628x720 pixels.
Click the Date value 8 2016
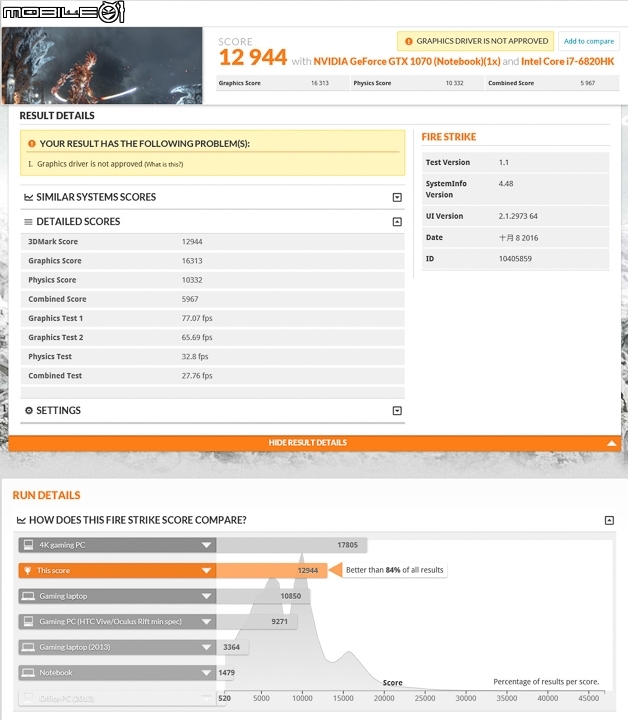click(x=518, y=238)
